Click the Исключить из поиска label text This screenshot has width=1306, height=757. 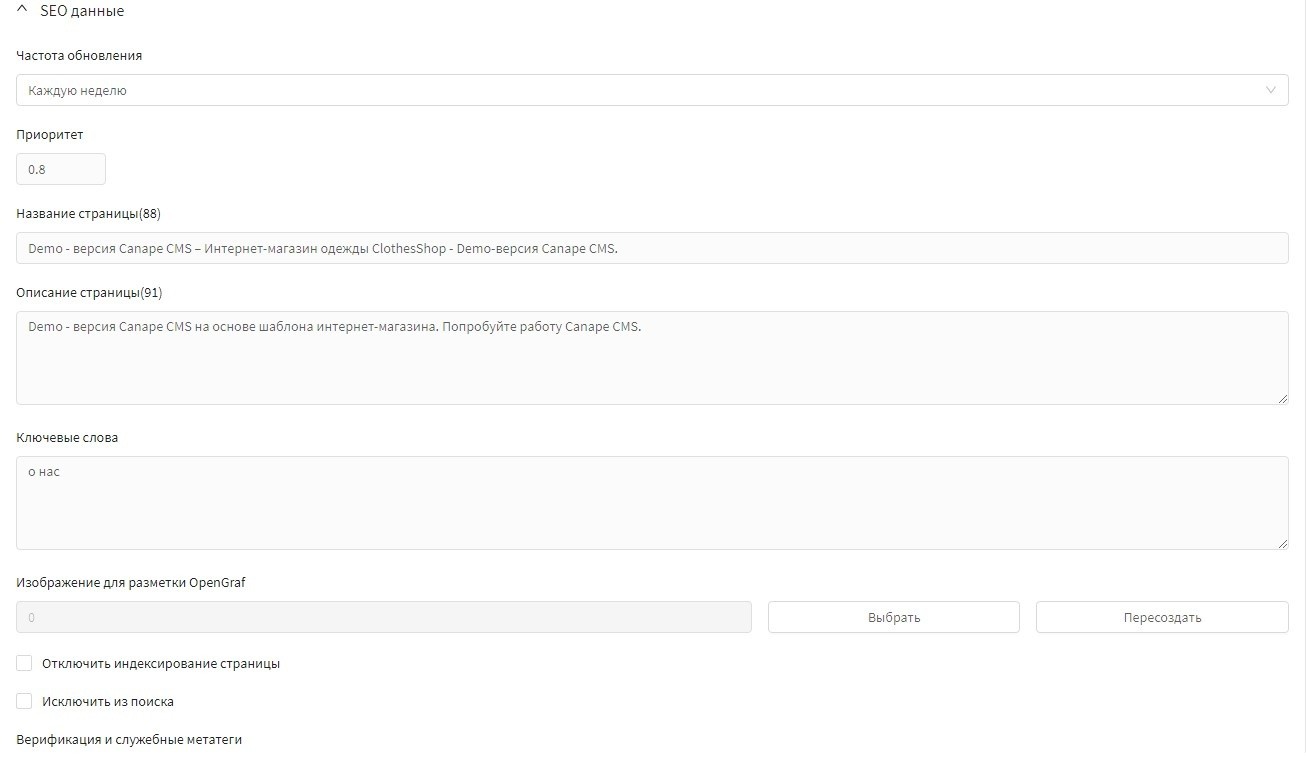click(108, 702)
